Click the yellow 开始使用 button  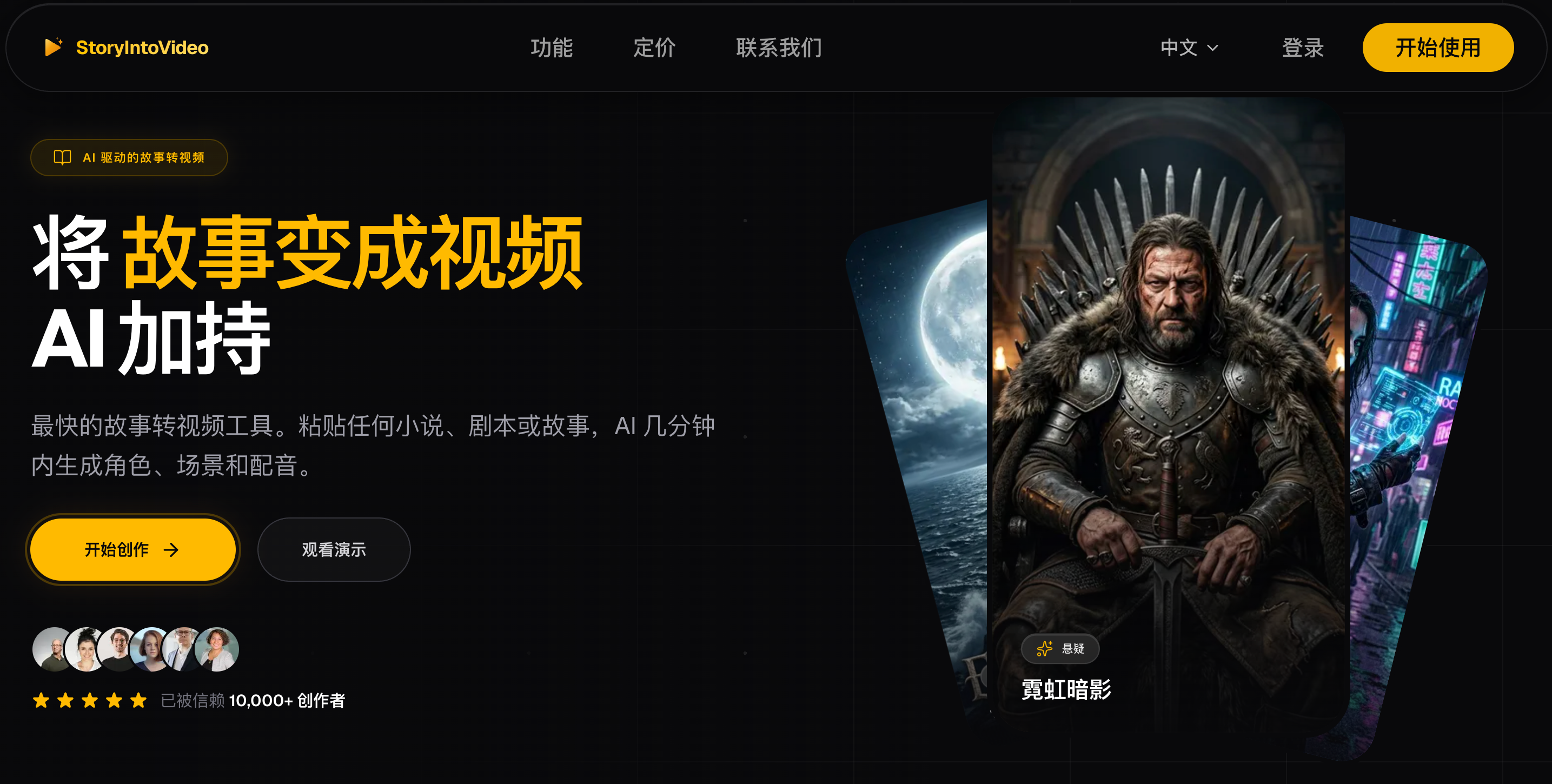coord(1437,48)
